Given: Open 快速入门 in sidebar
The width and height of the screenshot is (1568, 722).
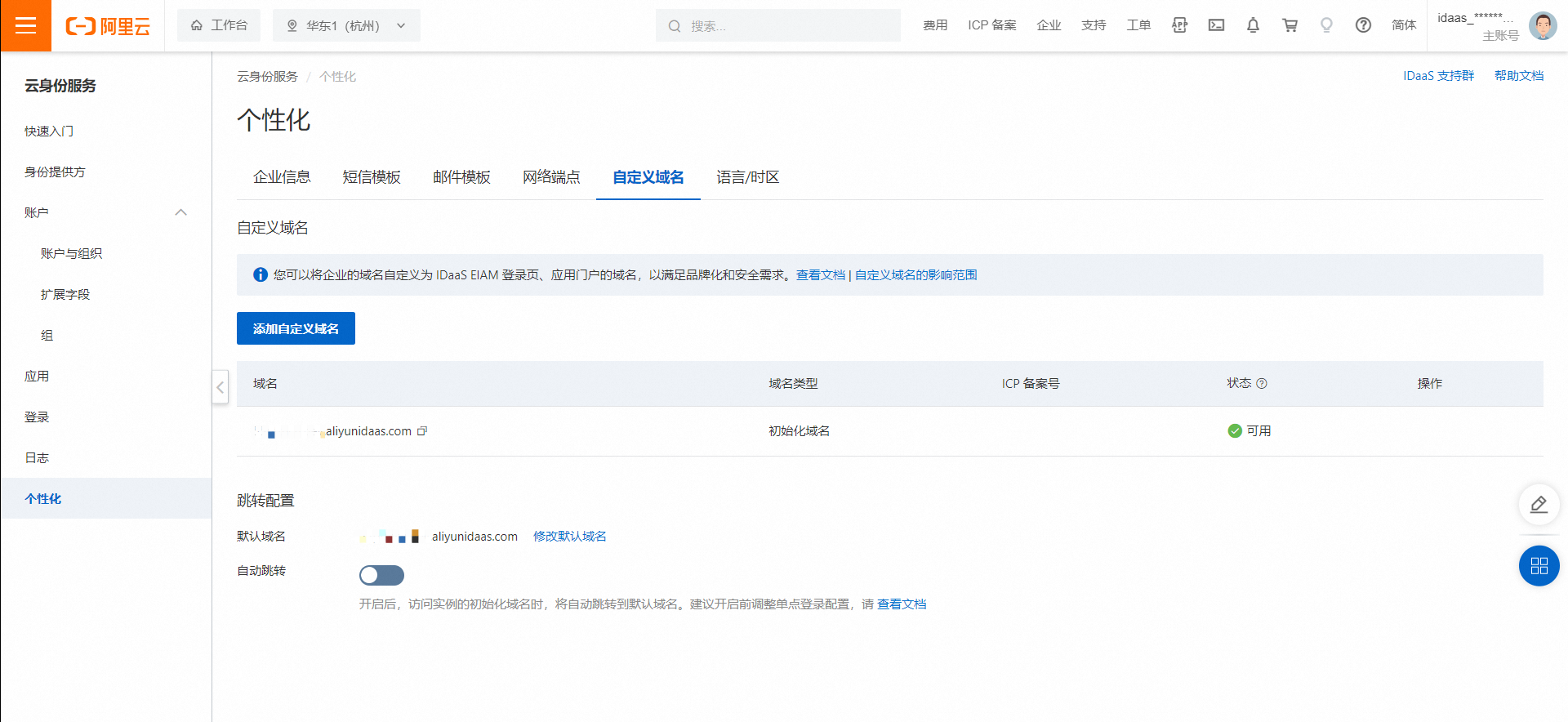Looking at the screenshot, I should pyautogui.click(x=49, y=131).
